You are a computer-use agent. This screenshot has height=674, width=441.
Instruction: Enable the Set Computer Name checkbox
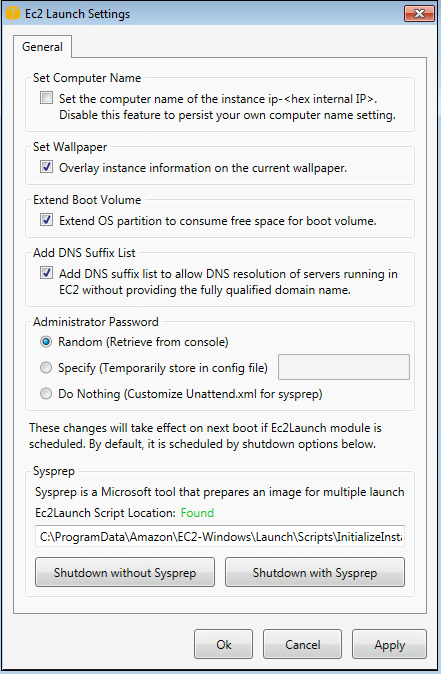tap(46, 98)
